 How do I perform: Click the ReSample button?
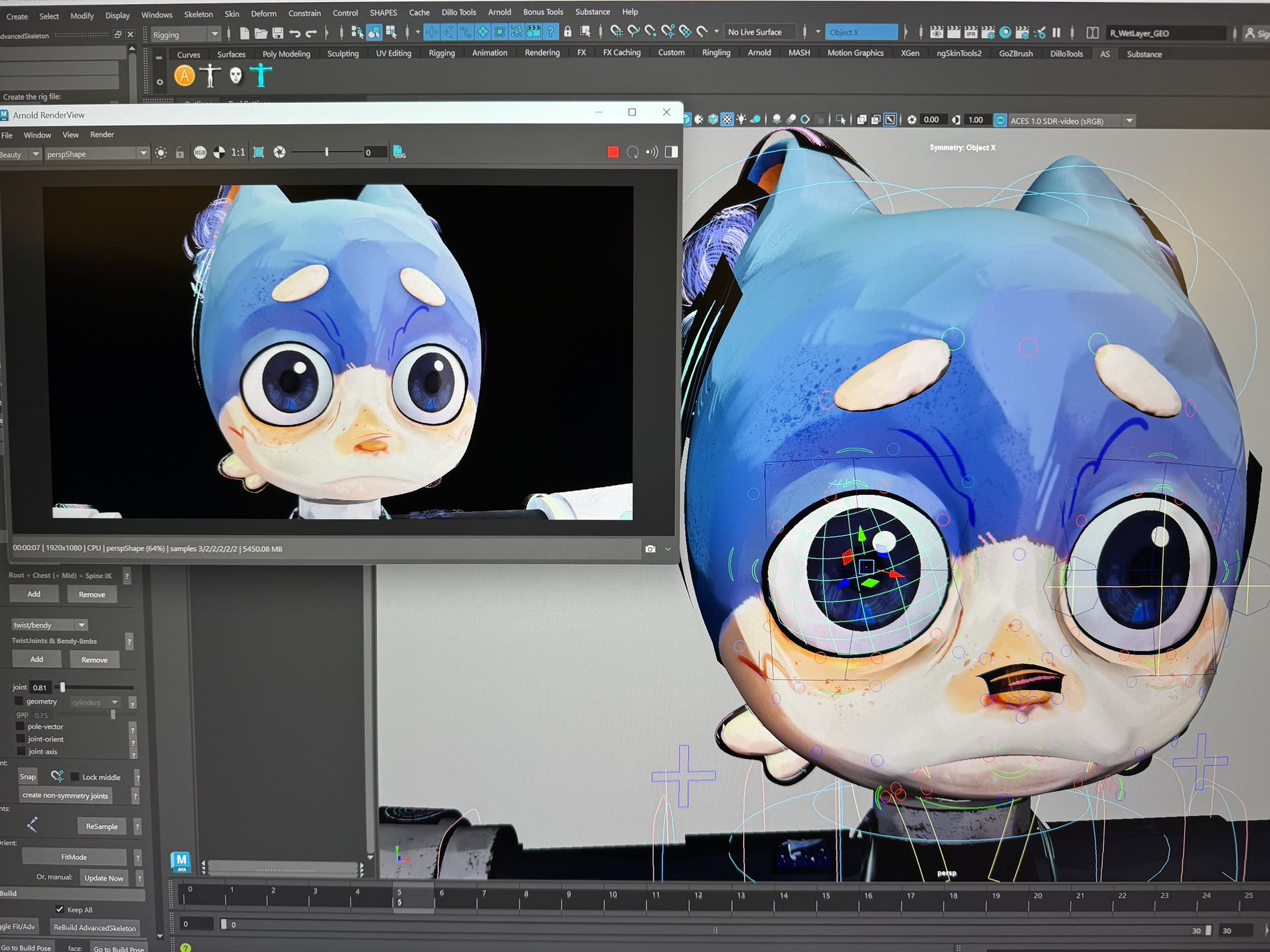tap(102, 826)
